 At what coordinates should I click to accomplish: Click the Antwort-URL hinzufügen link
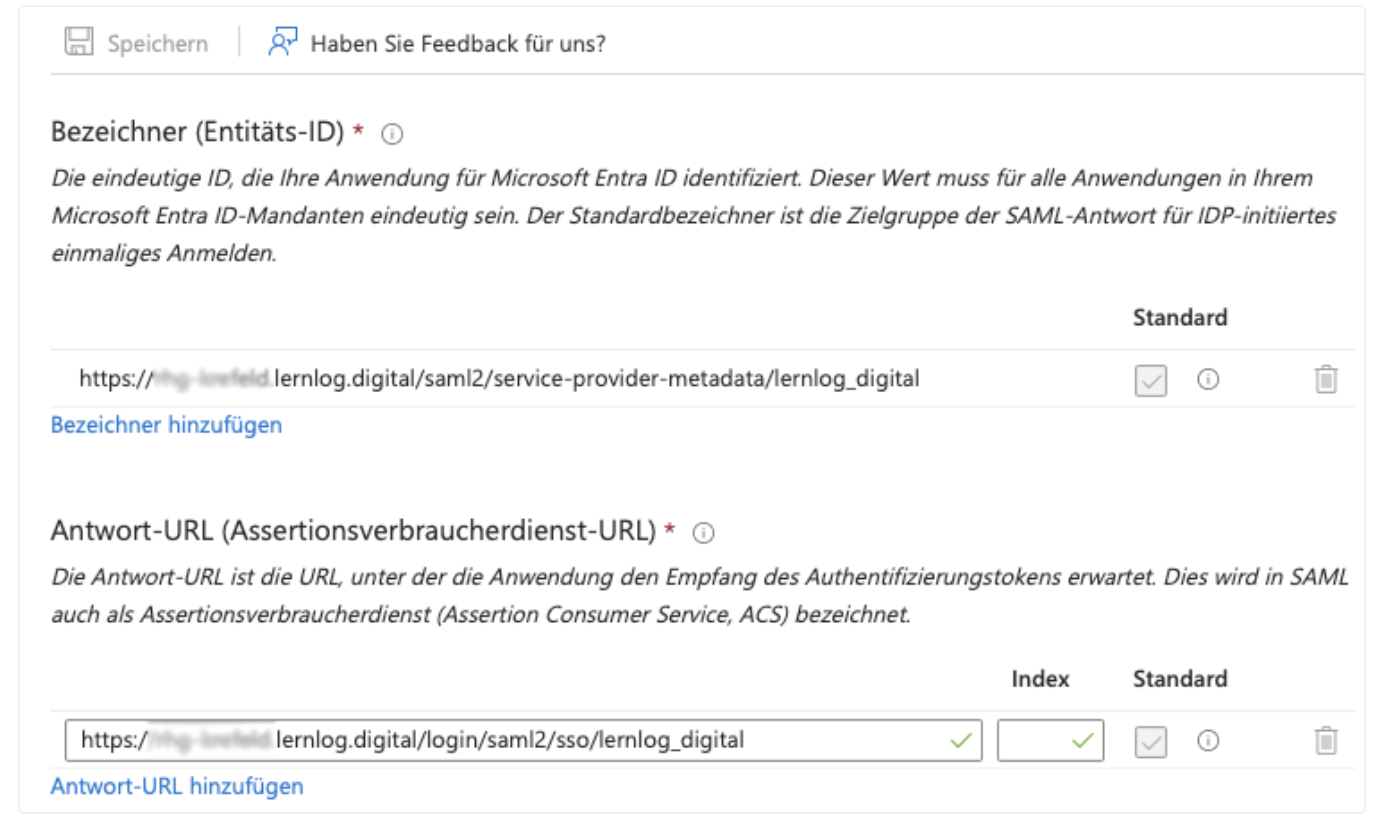coord(177,787)
